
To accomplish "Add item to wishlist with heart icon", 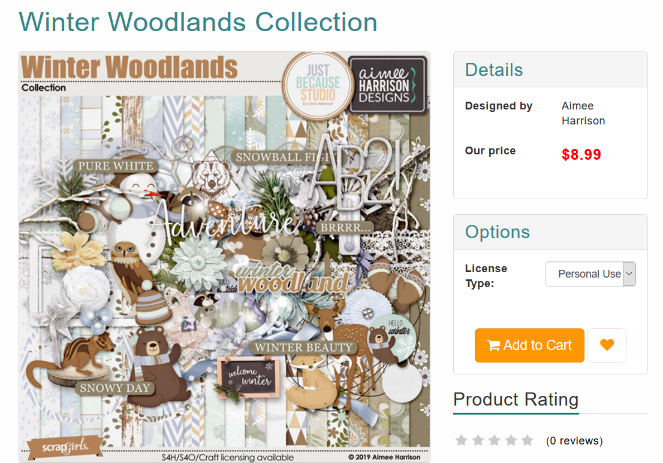I will point(607,345).
